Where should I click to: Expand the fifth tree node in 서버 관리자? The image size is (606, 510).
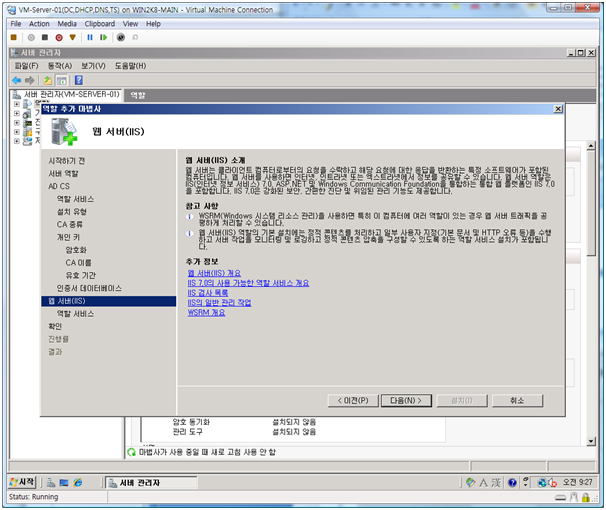click(x=17, y=141)
